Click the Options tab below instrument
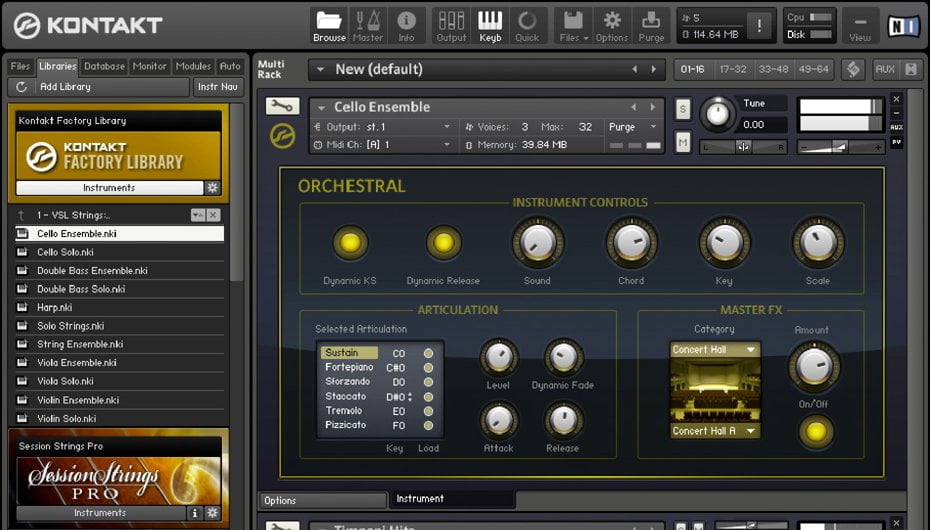Viewport: 930px width, 530px height. click(x=322, y=500)
